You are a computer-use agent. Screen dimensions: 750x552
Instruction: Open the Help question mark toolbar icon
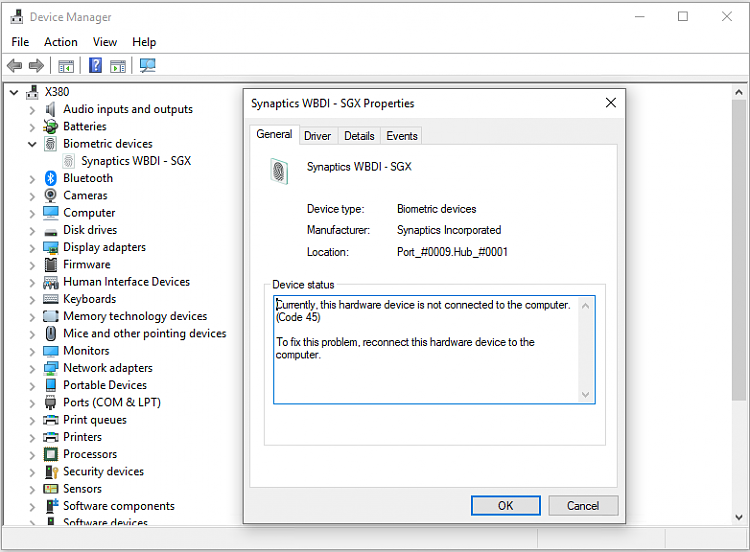(x=96, y=65)
